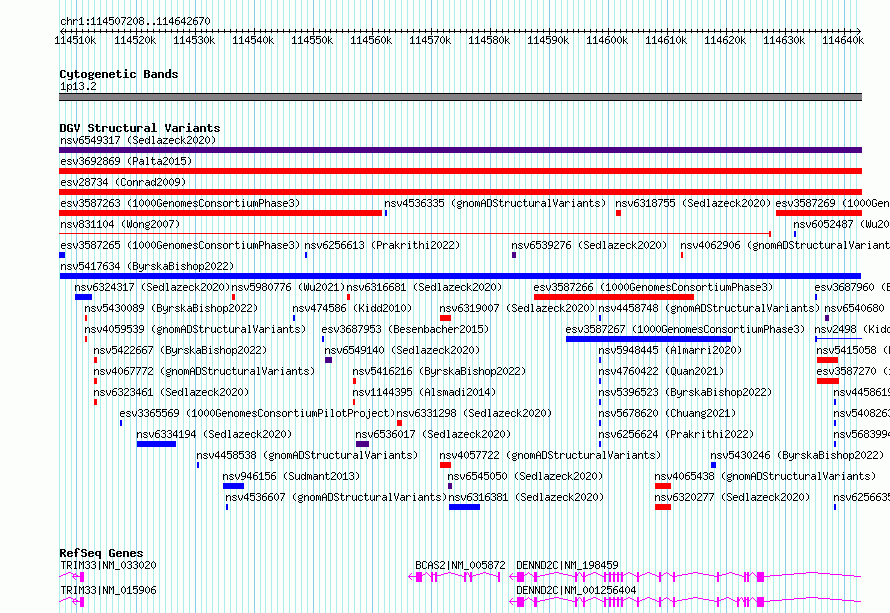Click nsv6323461 (Sedlazeck2020) label
The height and width of the screenshot is (613, 890).
point(171,392)
